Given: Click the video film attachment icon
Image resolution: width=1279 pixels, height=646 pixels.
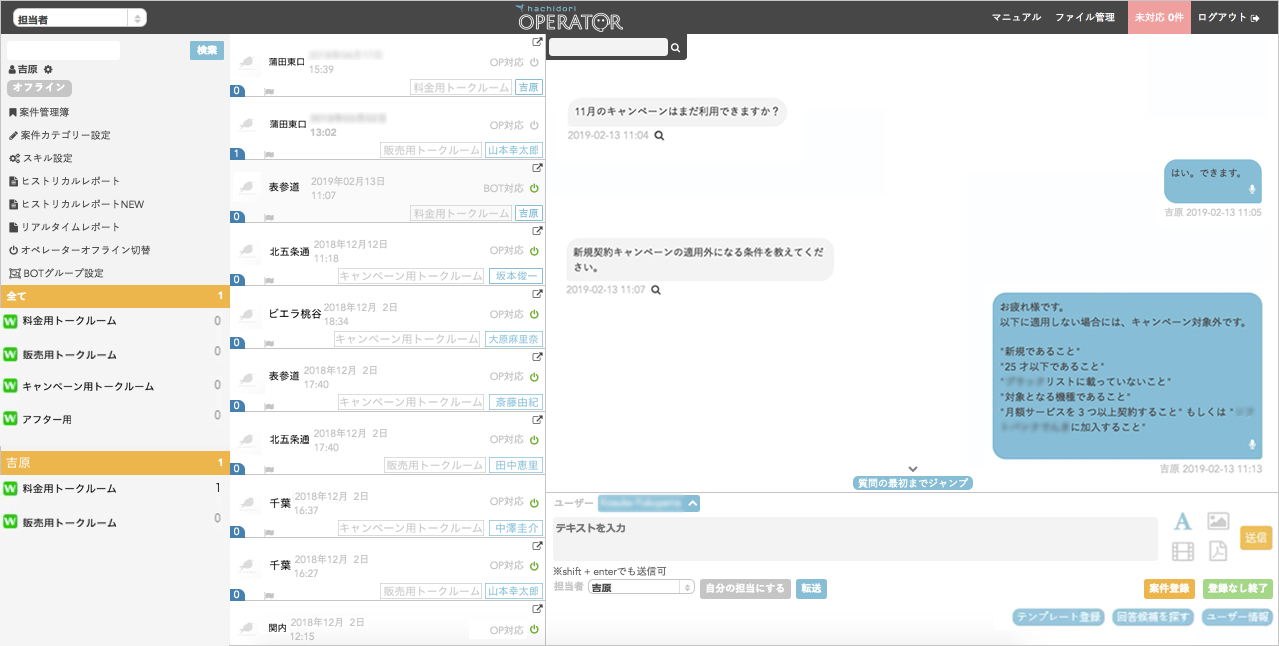Looking at the screenshot, I should 1183,551.
